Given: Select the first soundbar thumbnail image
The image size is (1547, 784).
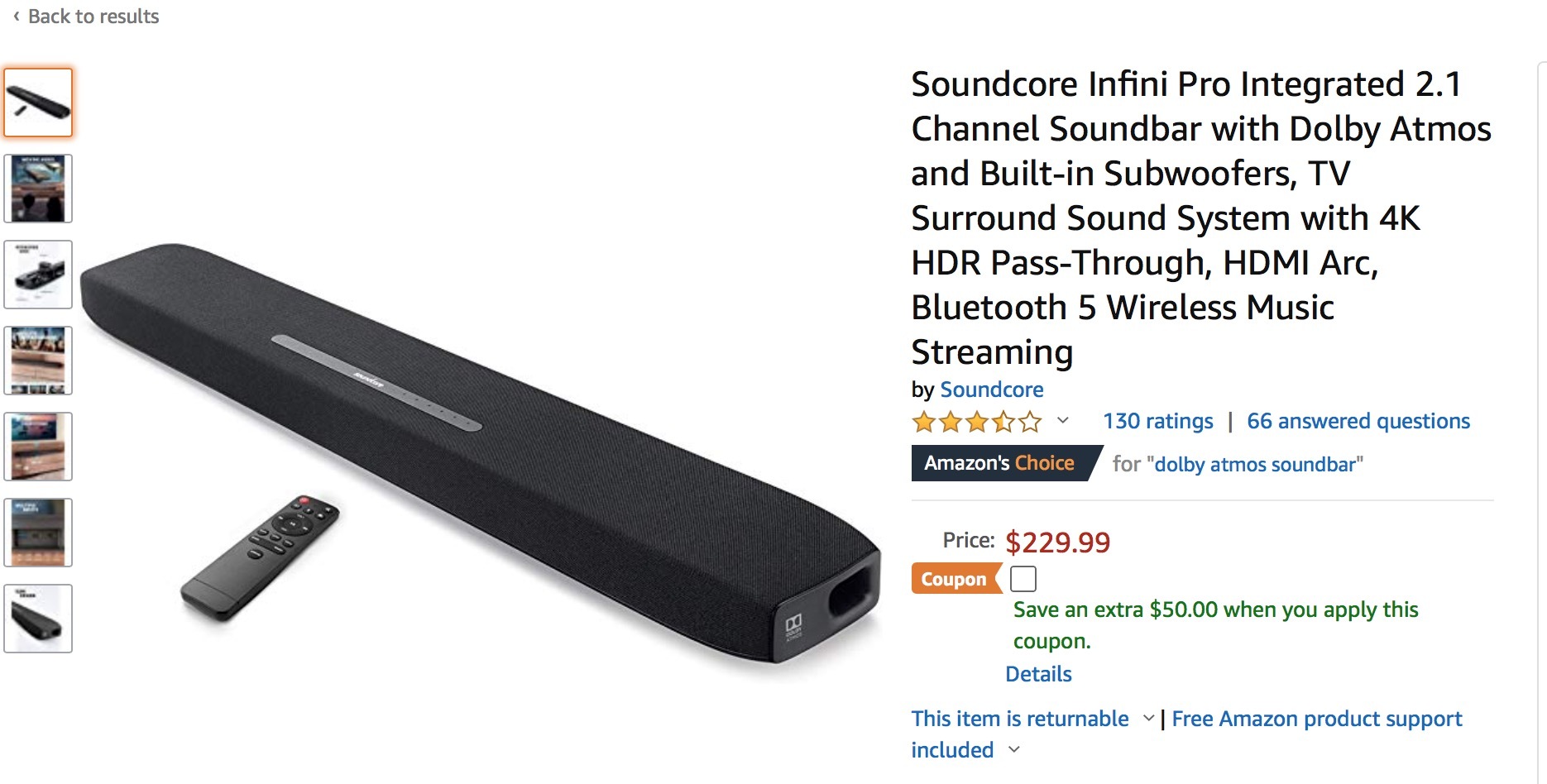Looking at the screenshot, I should (38, 103).
